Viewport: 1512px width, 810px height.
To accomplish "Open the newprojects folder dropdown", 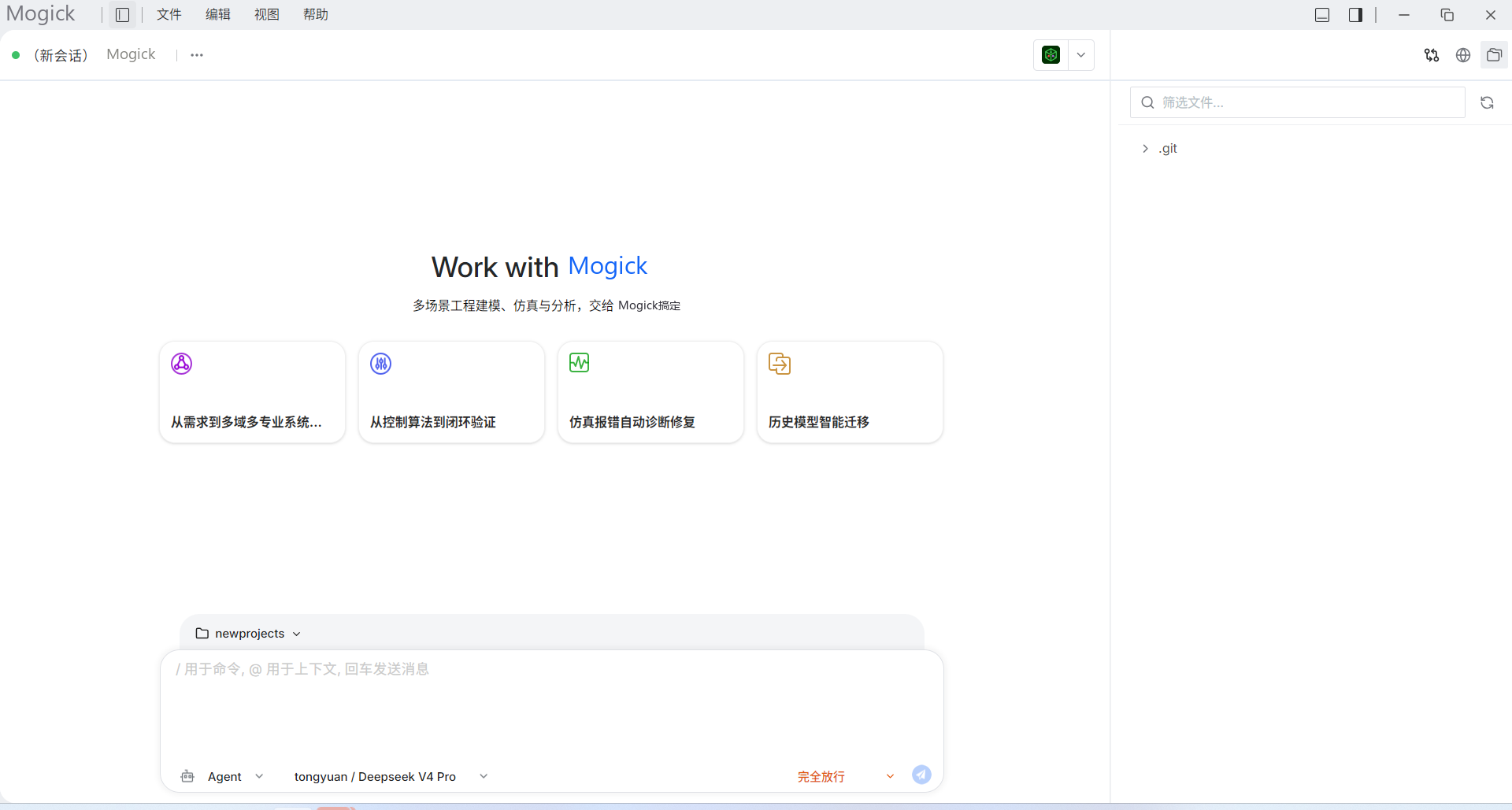I will pyautogui.click(x=248, y=634).
